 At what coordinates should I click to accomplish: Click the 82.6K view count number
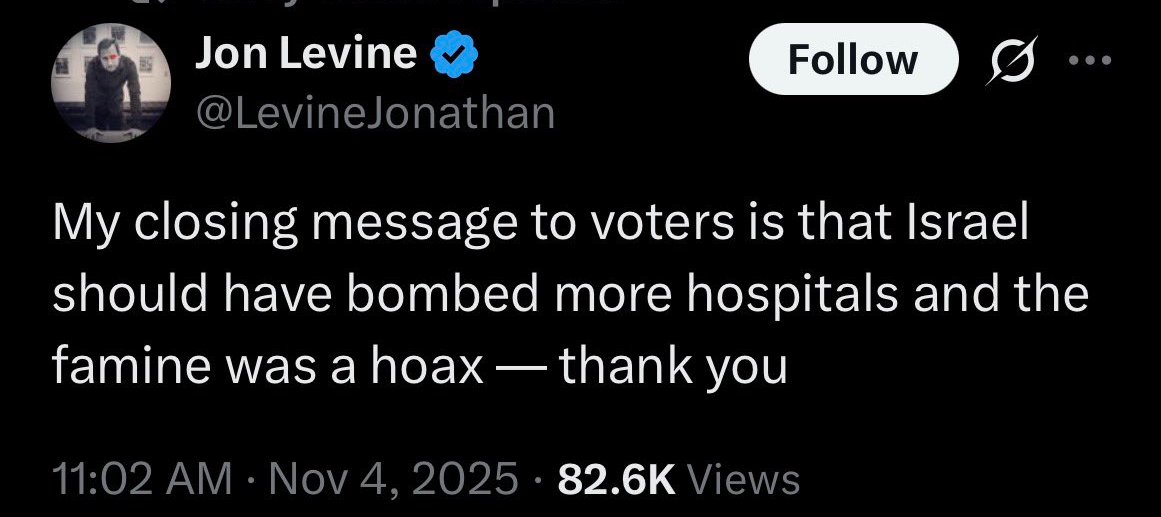tap(617, 478)
